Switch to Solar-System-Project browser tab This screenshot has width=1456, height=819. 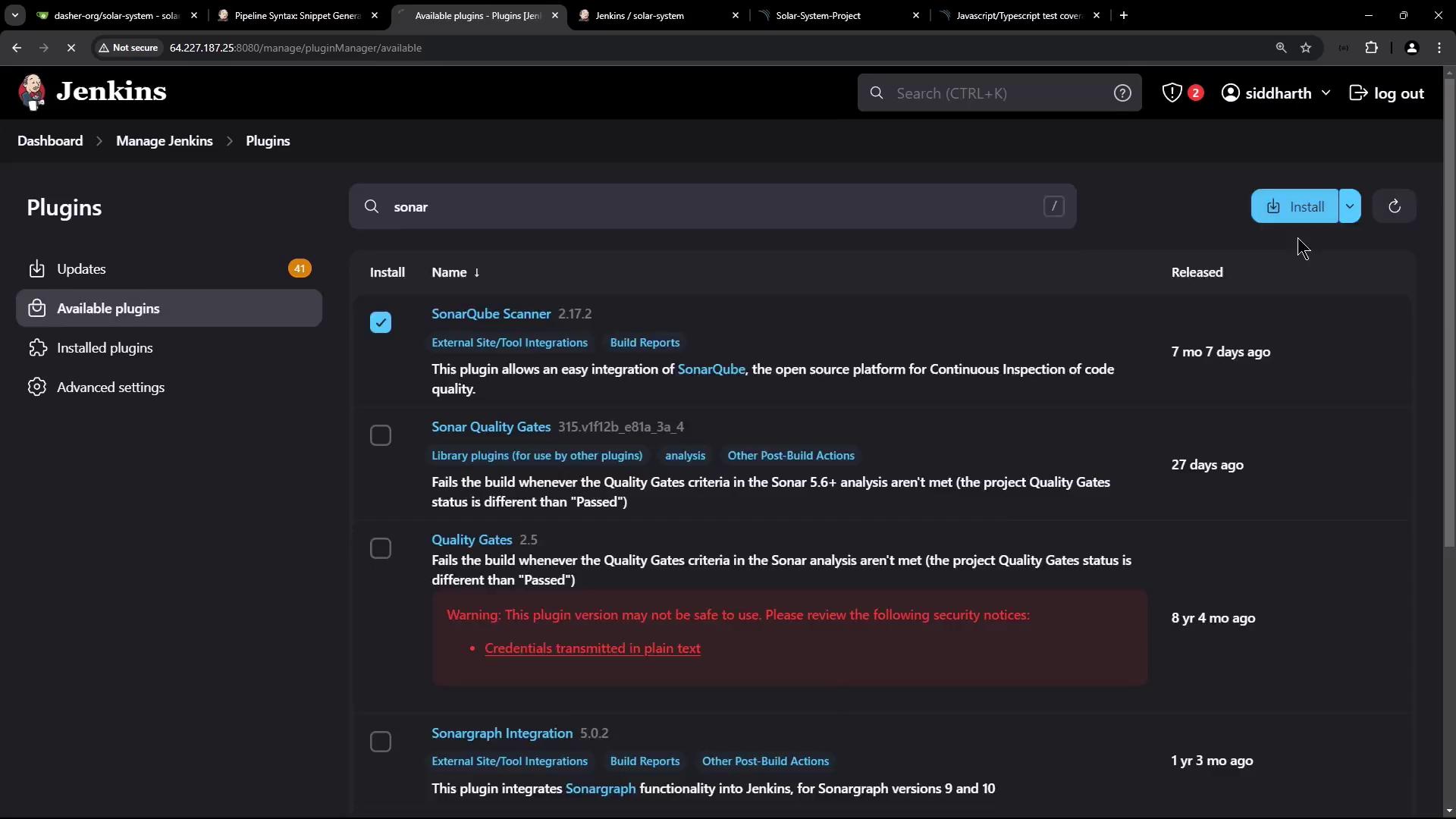[818, 15]
